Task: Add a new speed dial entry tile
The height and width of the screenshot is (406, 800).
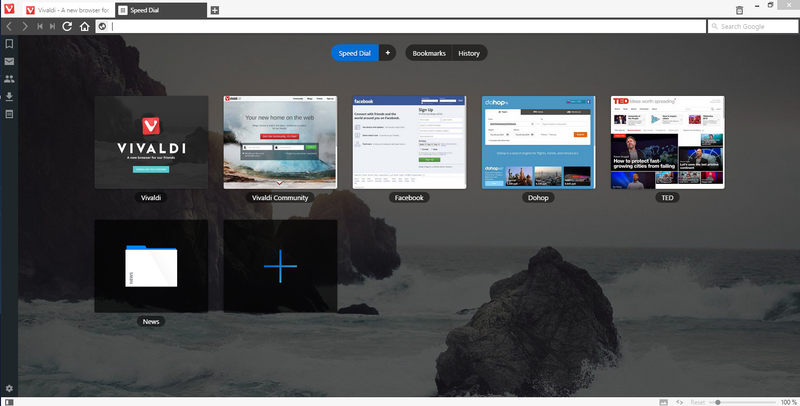Action: click(x=280, y=266)
